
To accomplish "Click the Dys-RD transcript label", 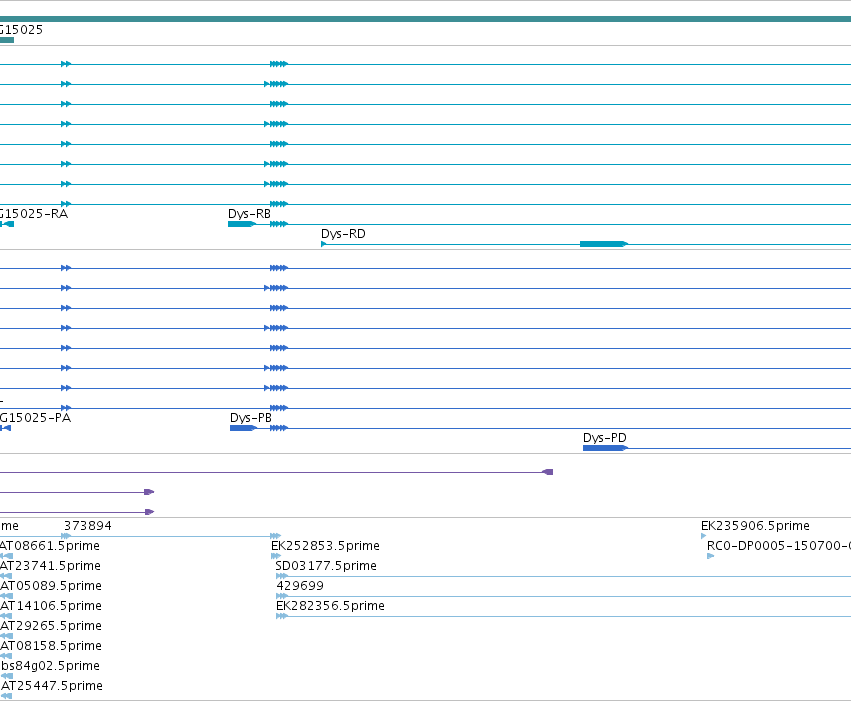I will click(343, 234).
